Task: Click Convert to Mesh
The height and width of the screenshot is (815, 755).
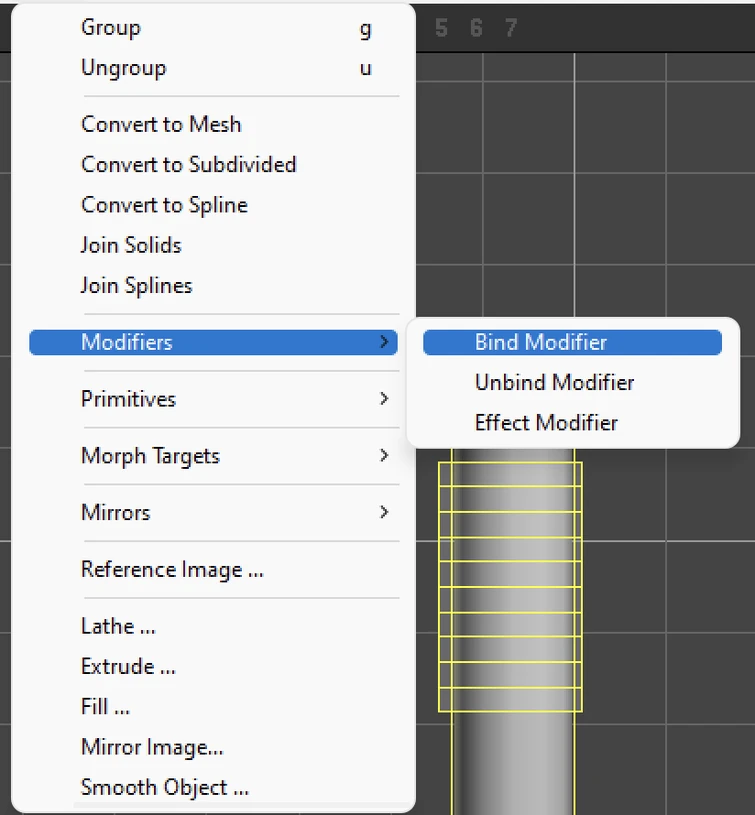Action: (x=161, y=125)
